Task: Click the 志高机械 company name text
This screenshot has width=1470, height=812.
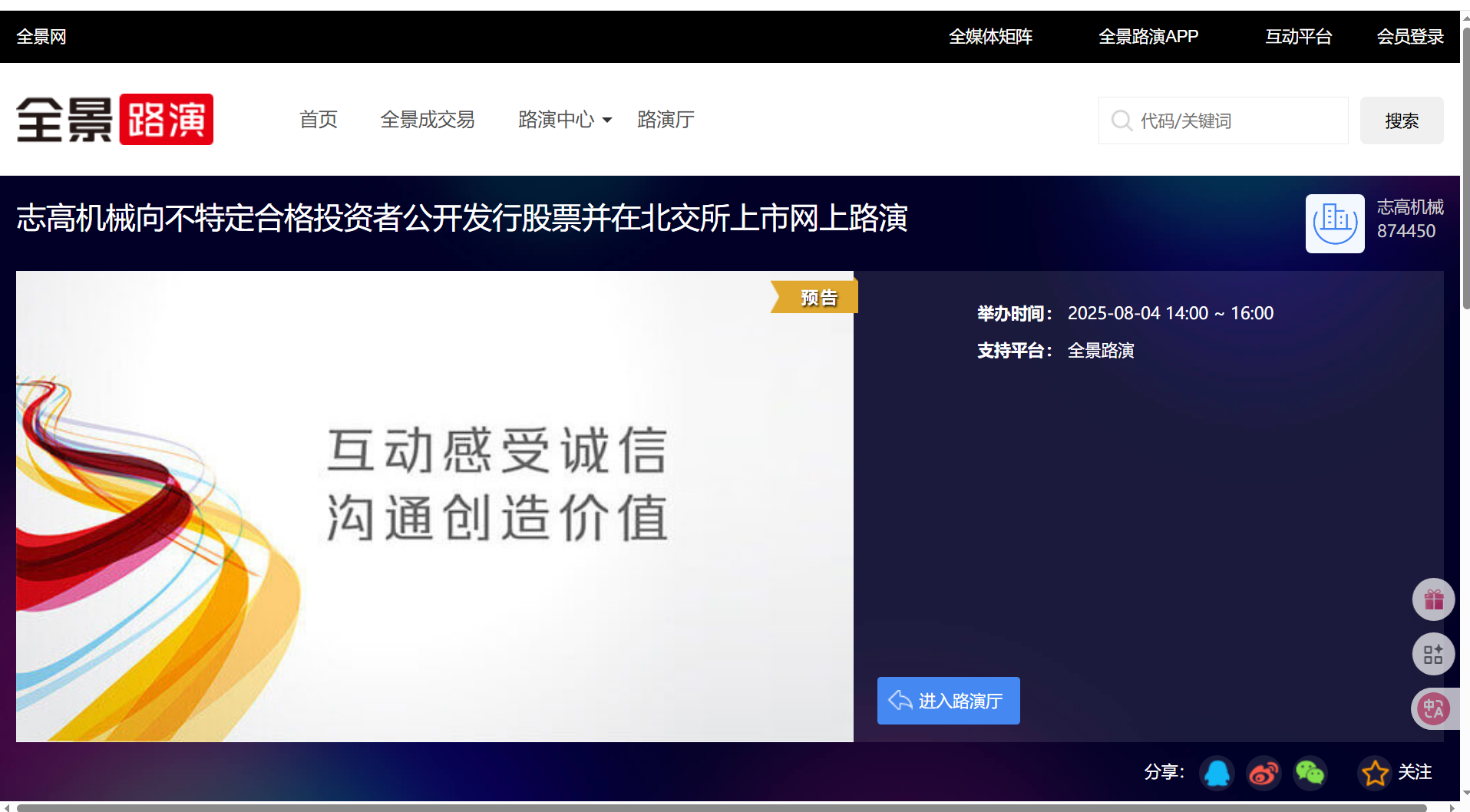Action: tap(1410, 207)
